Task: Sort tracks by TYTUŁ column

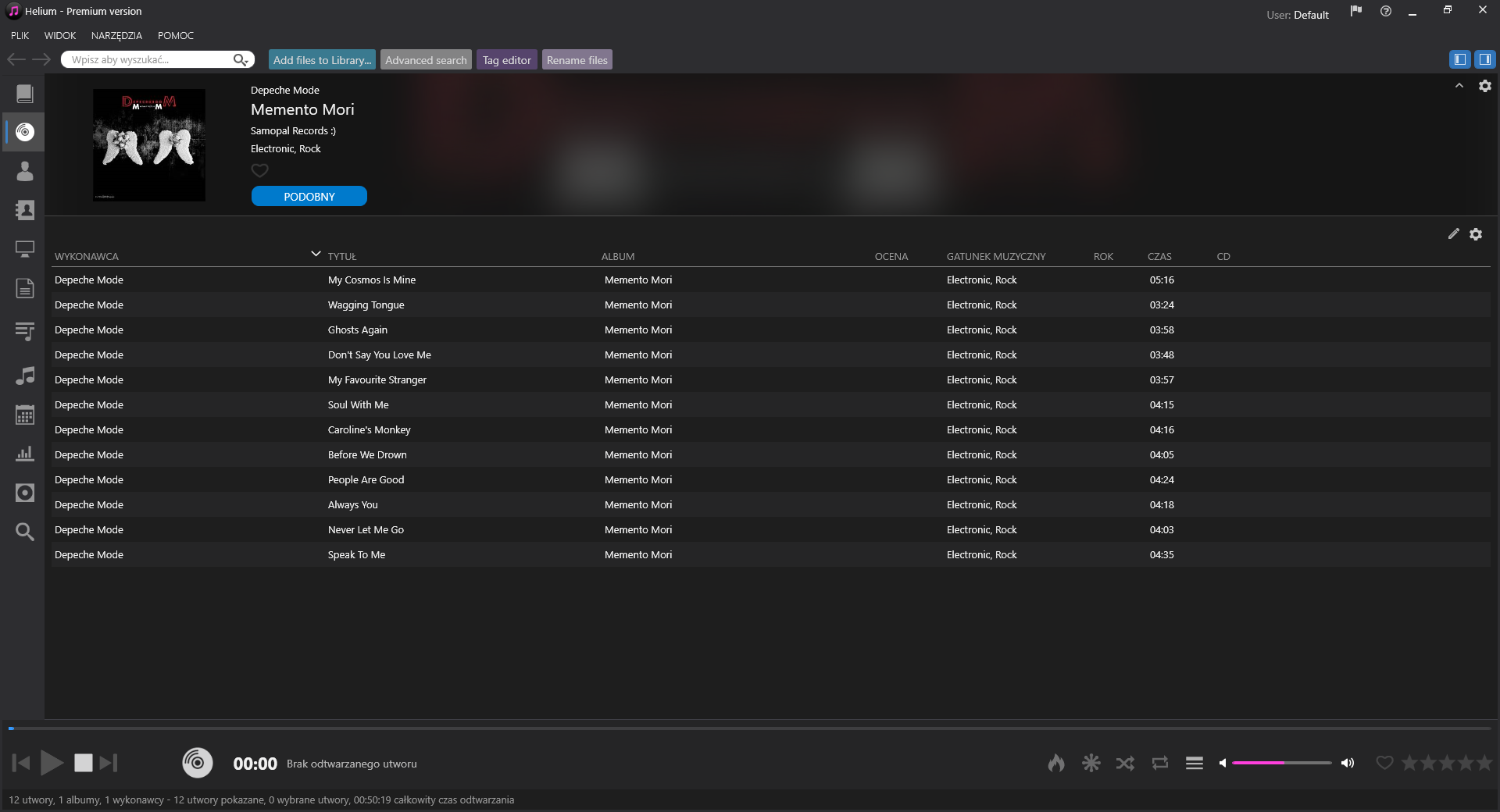Action: [x=342, y=256]
